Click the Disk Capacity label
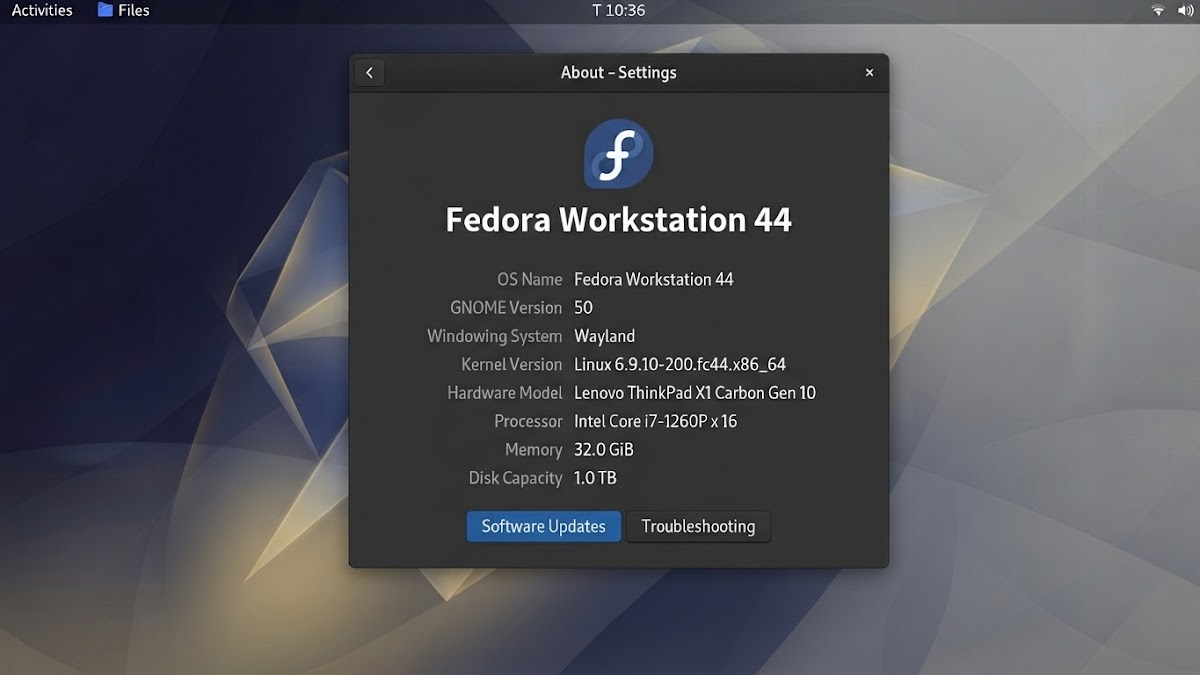 (516, 478)
